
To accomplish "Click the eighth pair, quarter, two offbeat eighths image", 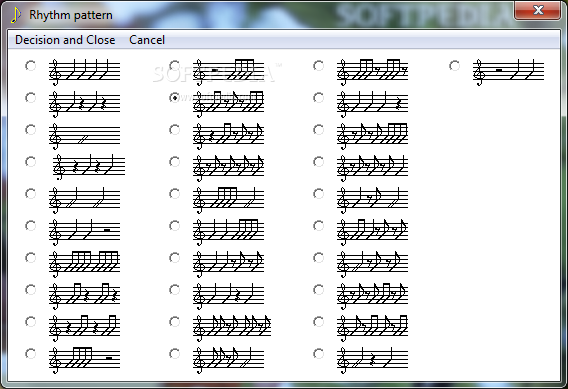I will (372, 232).
